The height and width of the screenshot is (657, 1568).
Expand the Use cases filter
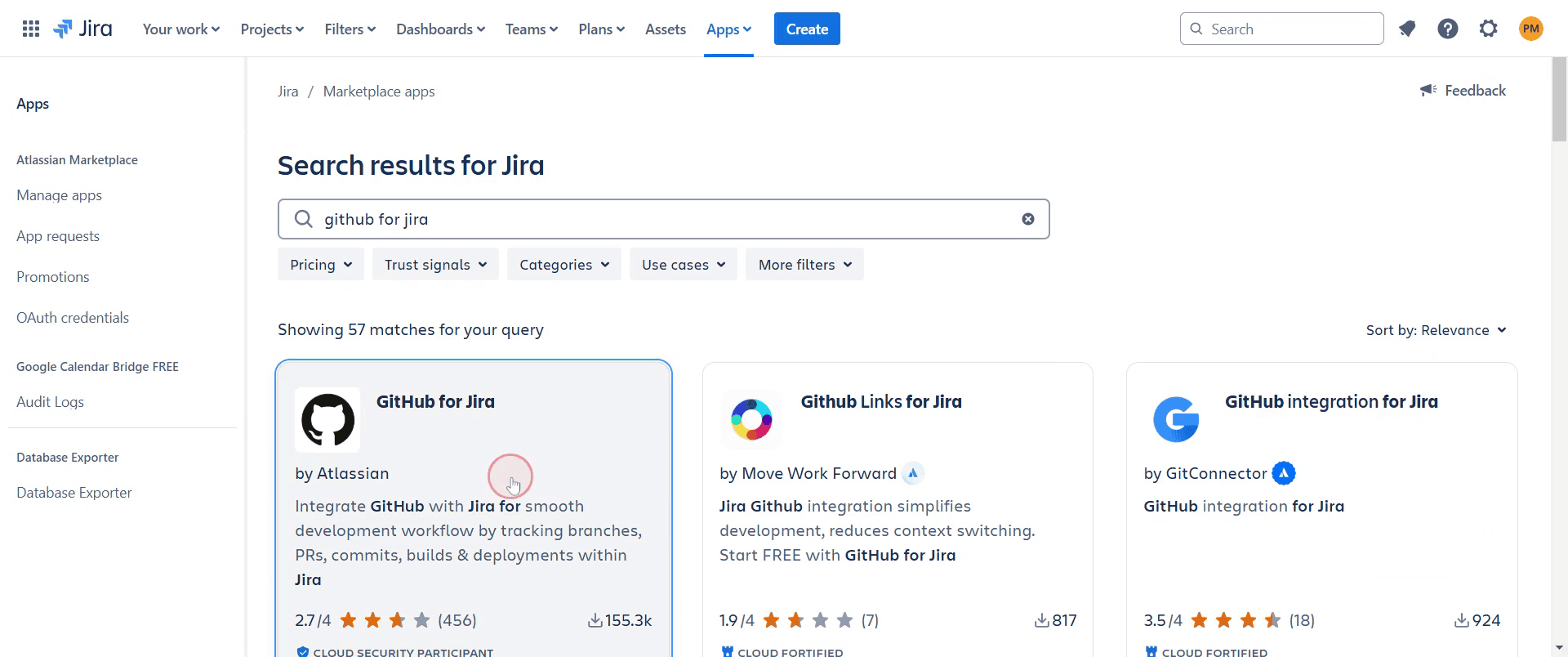coord(684,265)
